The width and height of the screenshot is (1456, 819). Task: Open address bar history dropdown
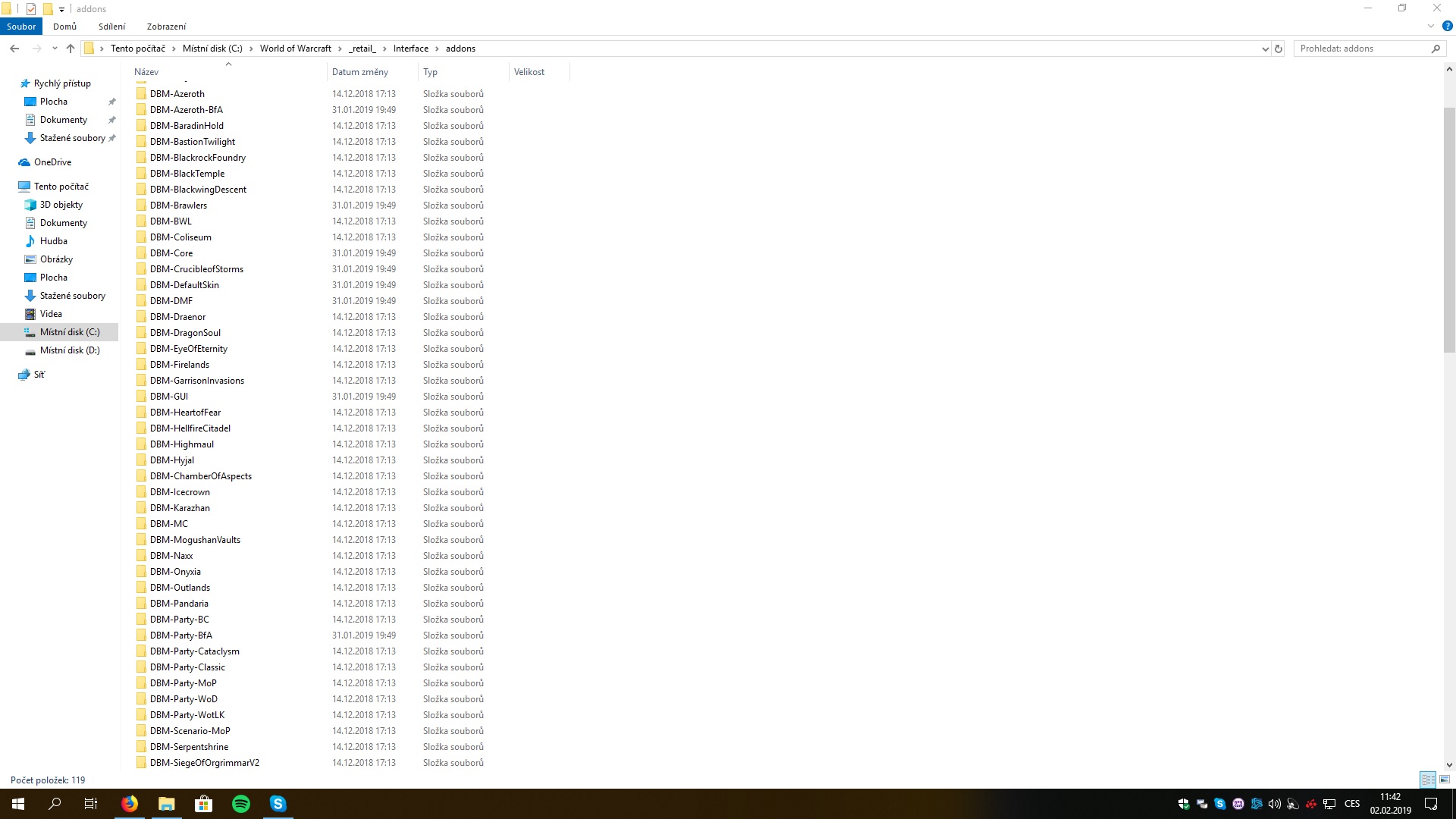[1265, 49]
